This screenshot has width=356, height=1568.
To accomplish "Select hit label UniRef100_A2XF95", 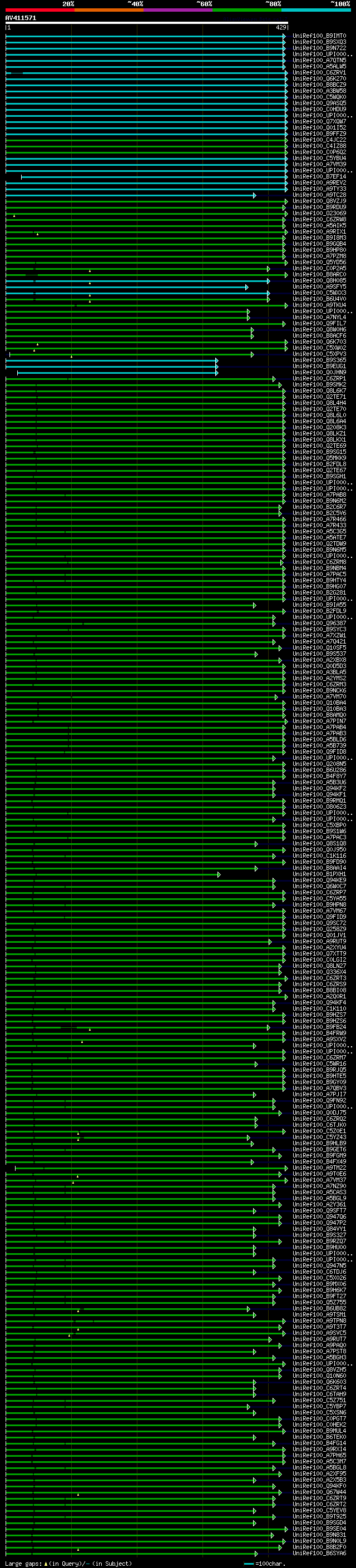I will tap(319, 1473).
